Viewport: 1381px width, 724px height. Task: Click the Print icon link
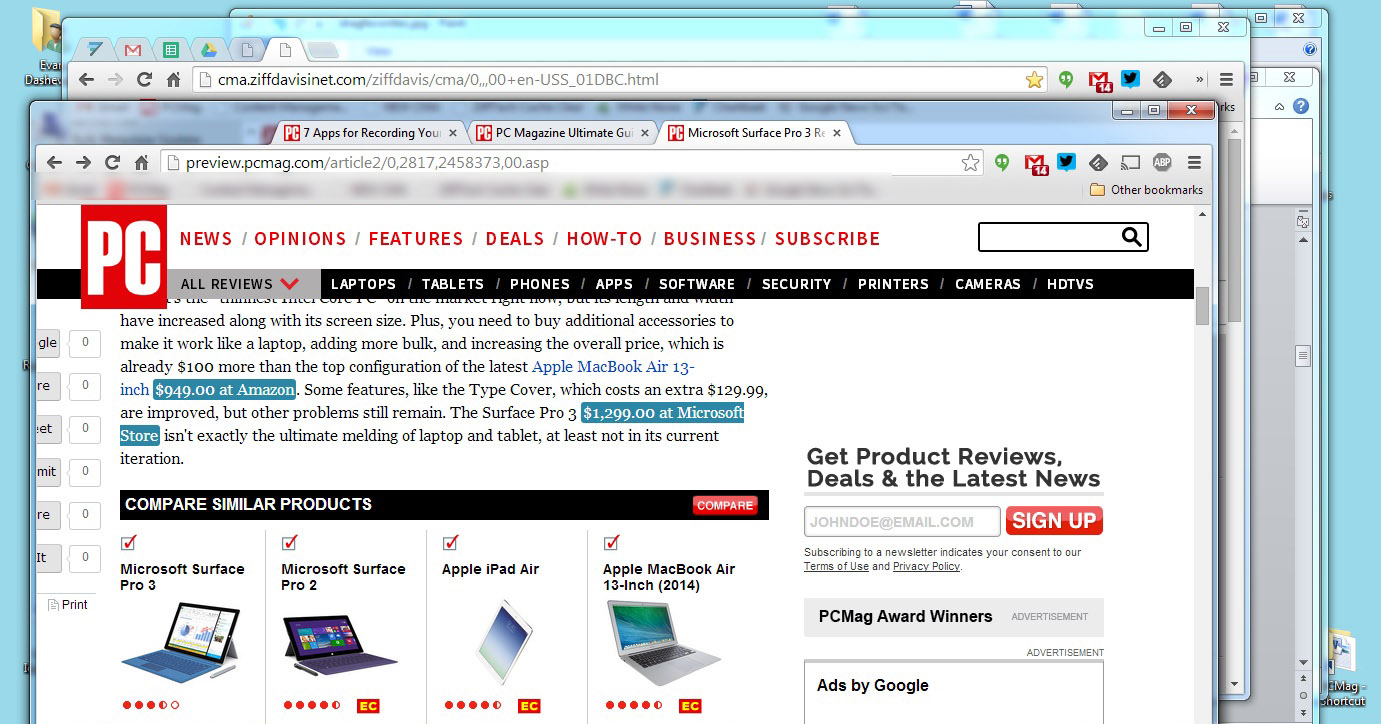[68, 605]
